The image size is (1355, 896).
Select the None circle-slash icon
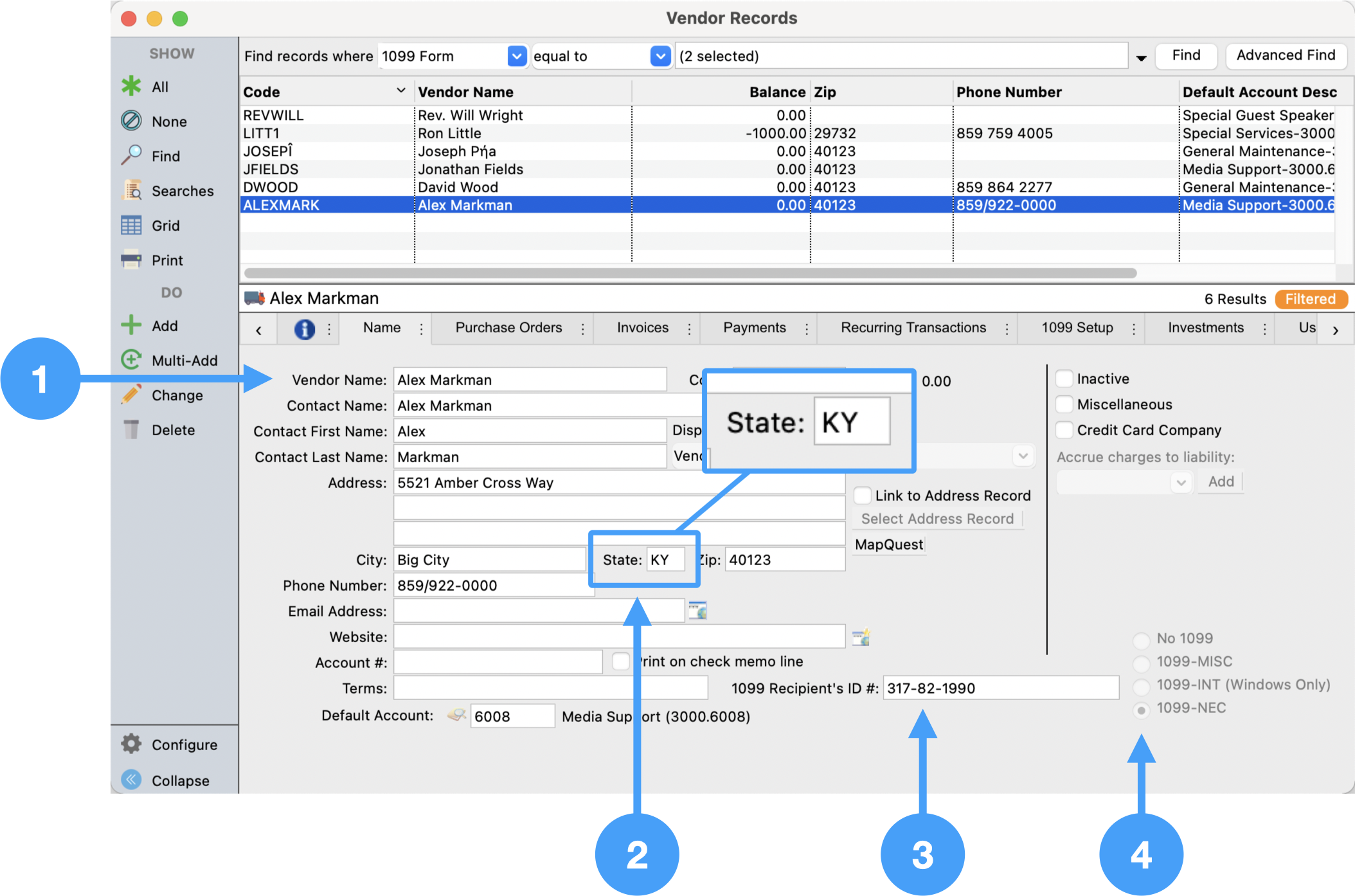coord(131,121)
